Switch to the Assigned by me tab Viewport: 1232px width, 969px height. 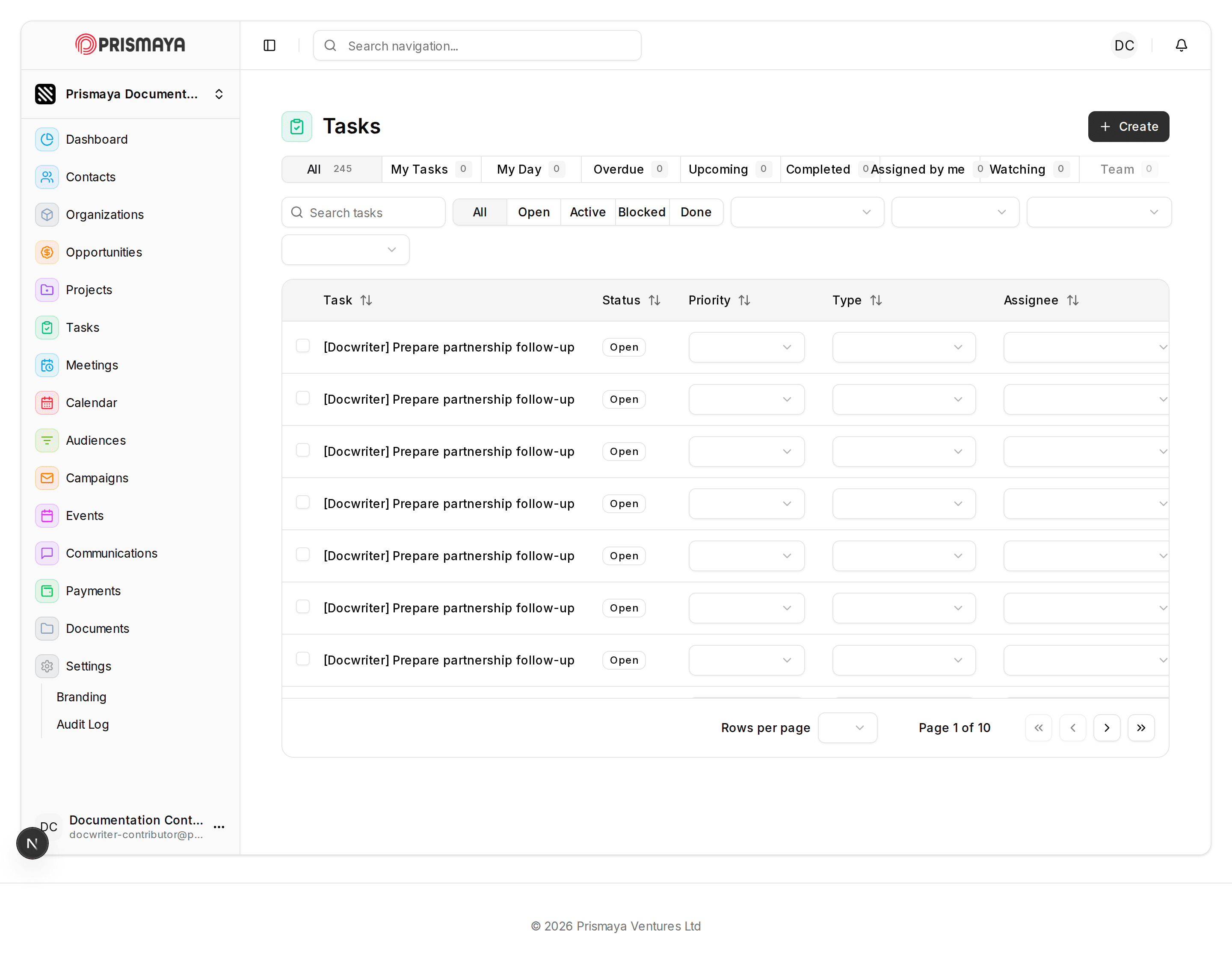(x=930, y=170)
